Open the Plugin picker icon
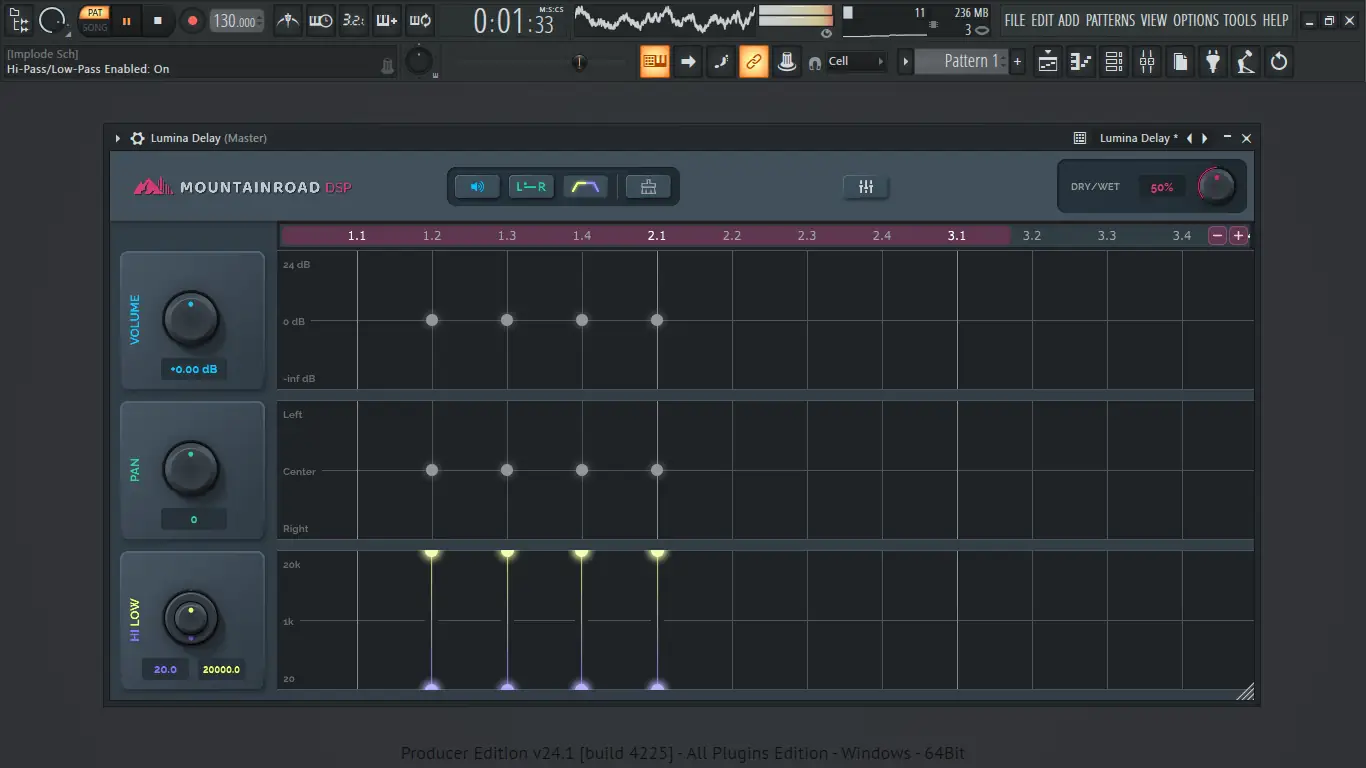 click(1212, 61)
